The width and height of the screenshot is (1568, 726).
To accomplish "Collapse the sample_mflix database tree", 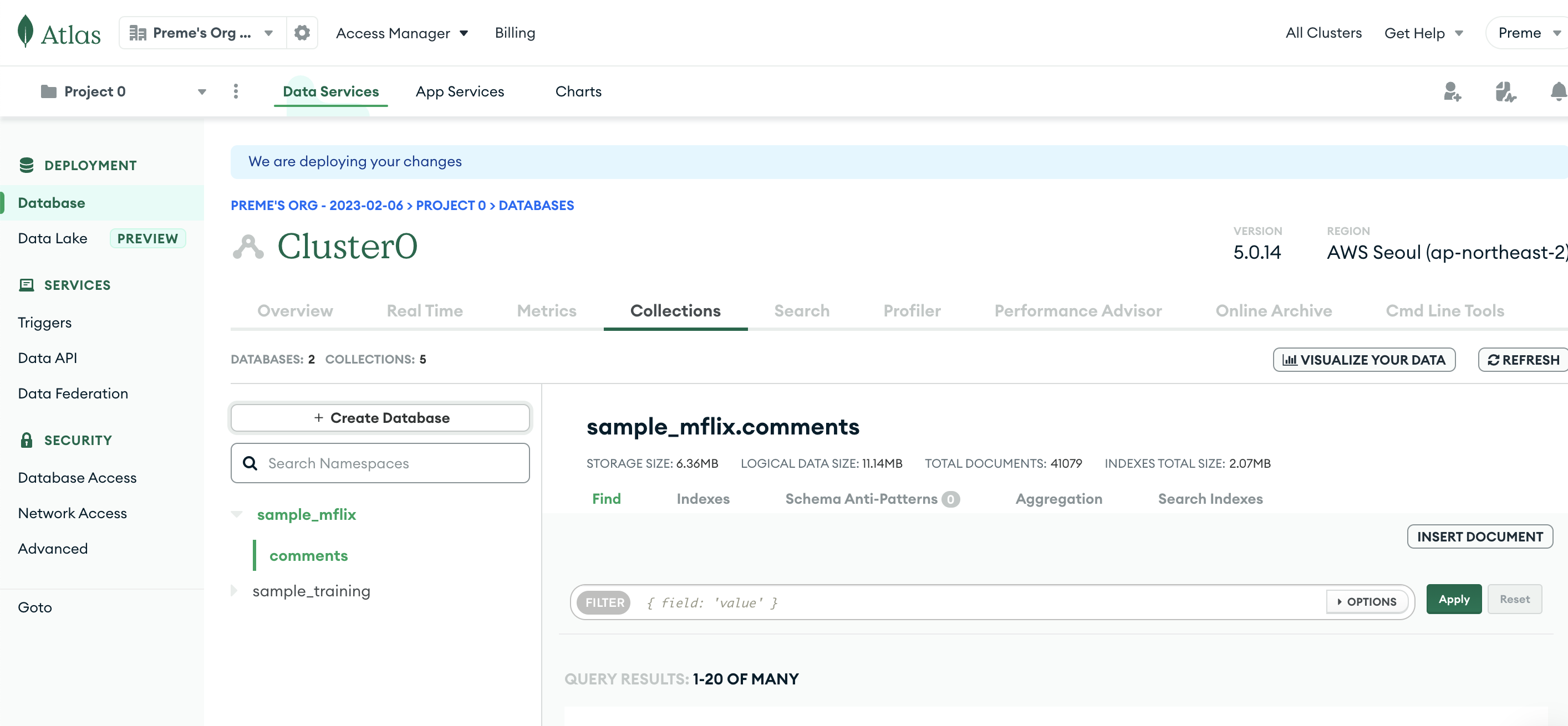I will click(237, 515).
